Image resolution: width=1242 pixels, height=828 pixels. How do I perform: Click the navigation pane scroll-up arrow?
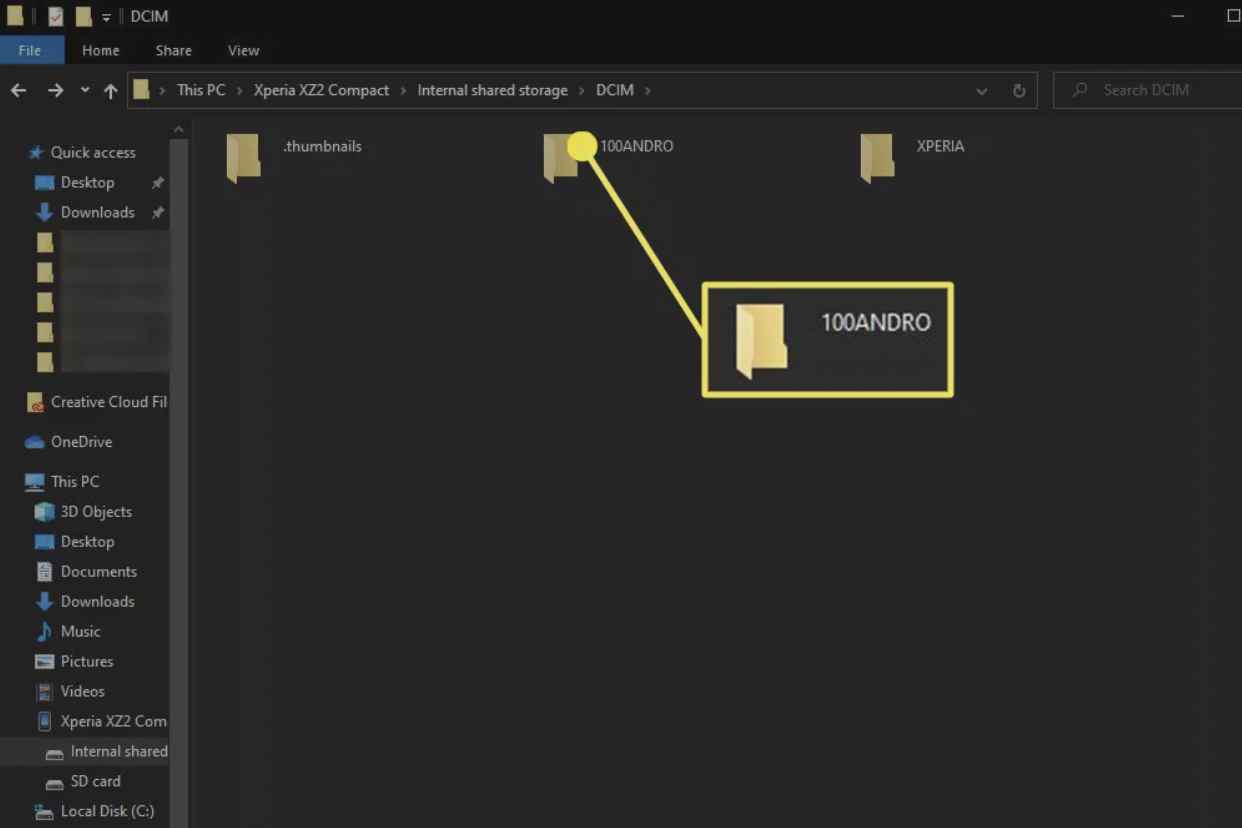click(178, 130)
